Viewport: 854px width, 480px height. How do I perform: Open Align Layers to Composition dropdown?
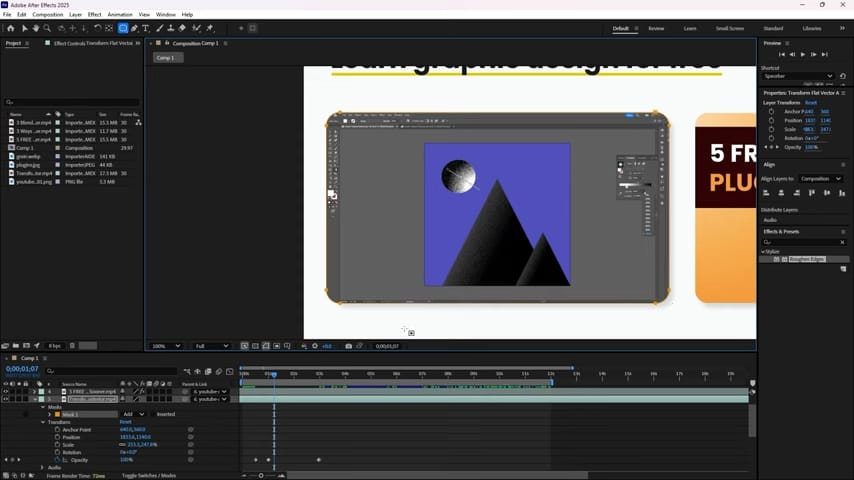point(821,179)
